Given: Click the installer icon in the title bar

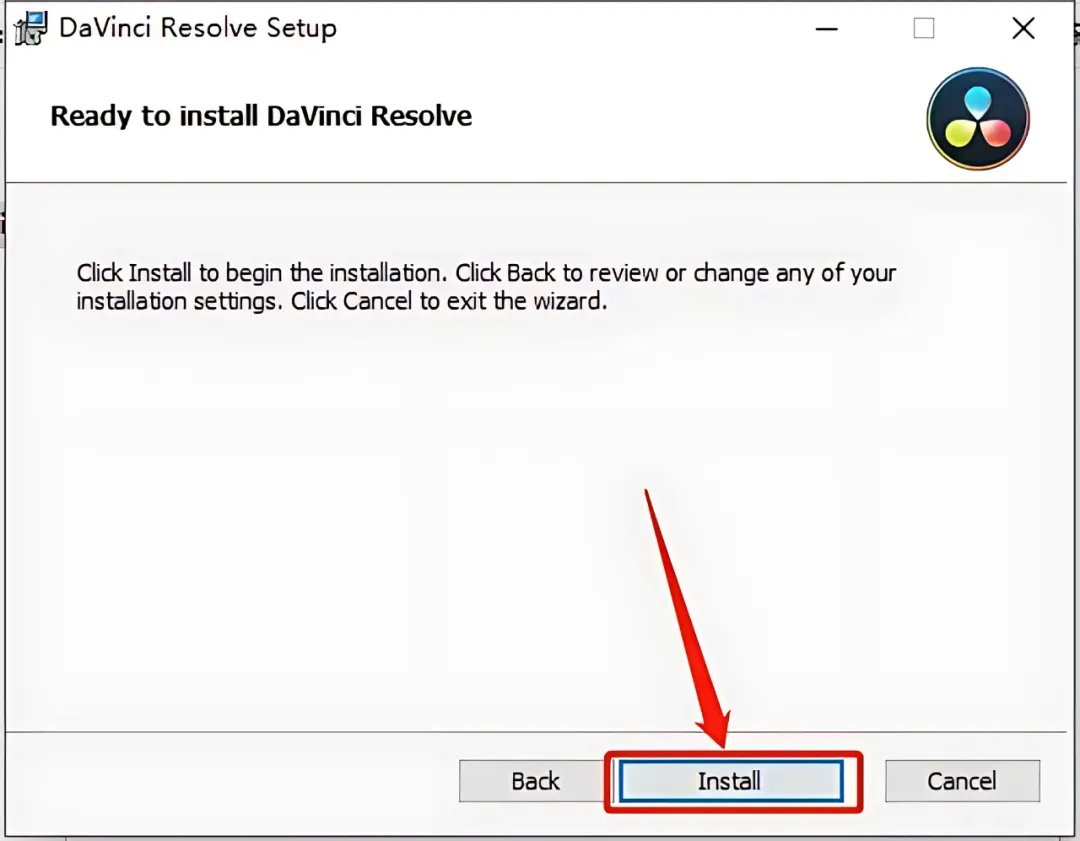Looking at the screenshot, I should (31, 28).
